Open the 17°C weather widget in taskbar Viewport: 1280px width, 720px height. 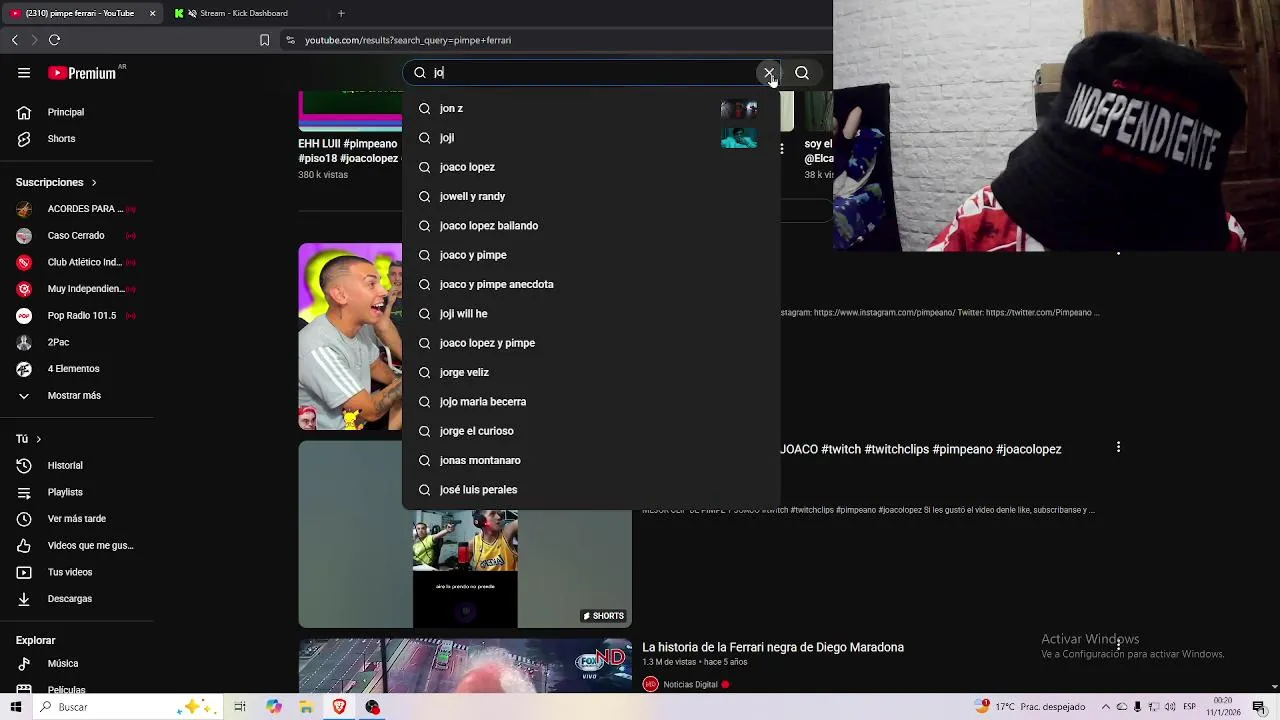tap(1030, 707)
